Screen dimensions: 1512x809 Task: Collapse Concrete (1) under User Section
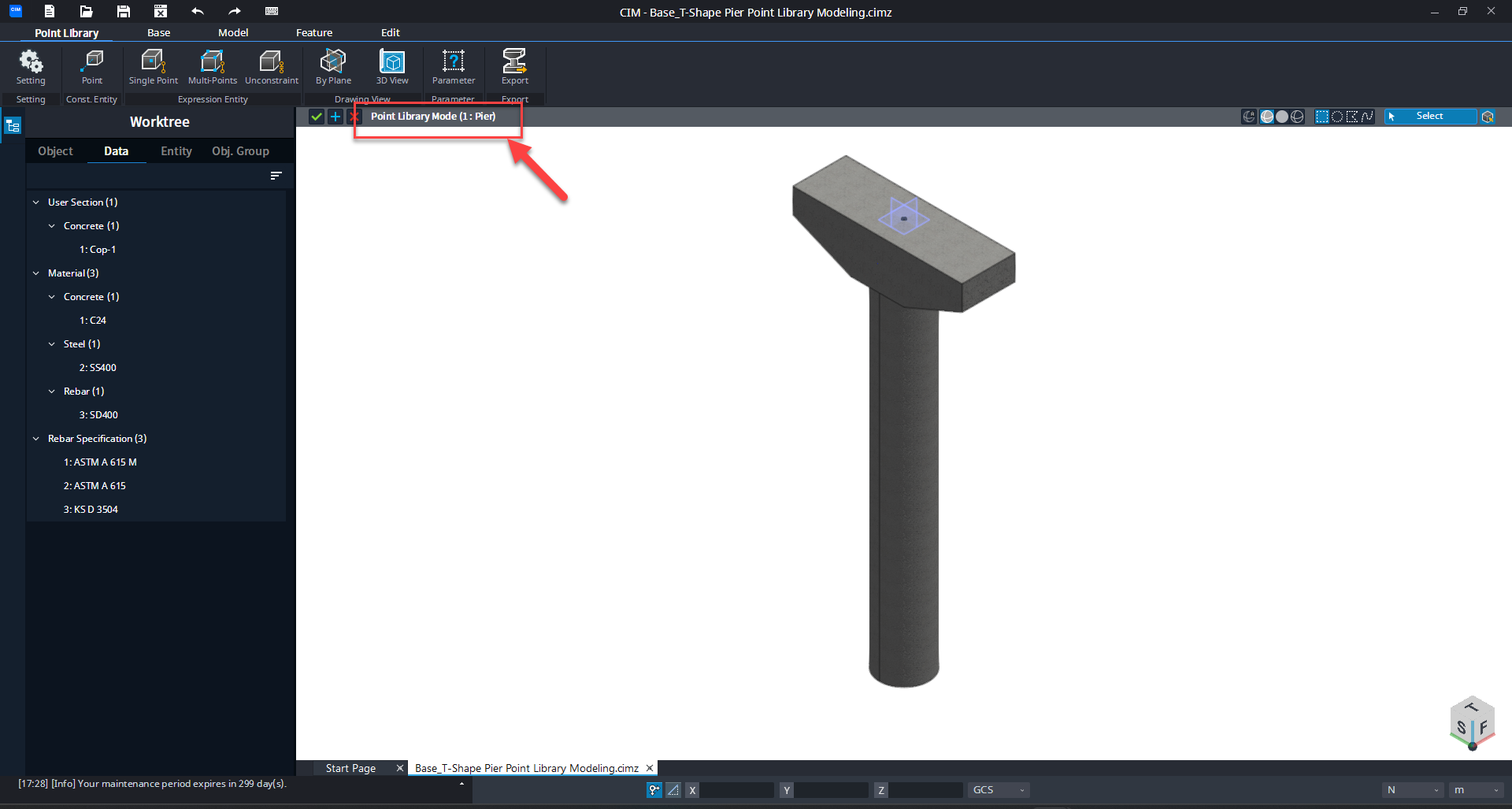[52, 226]
